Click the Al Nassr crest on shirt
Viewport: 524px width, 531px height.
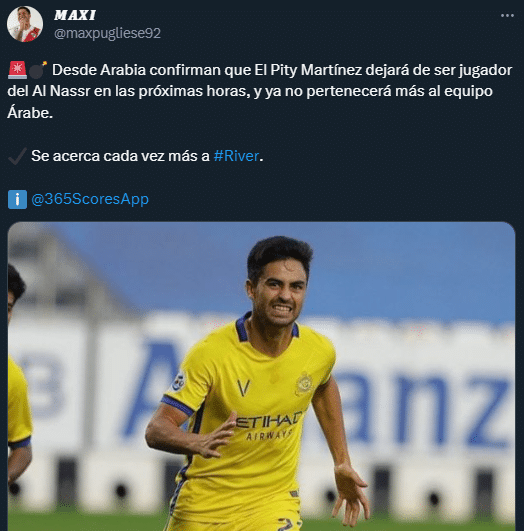point(304,383)
